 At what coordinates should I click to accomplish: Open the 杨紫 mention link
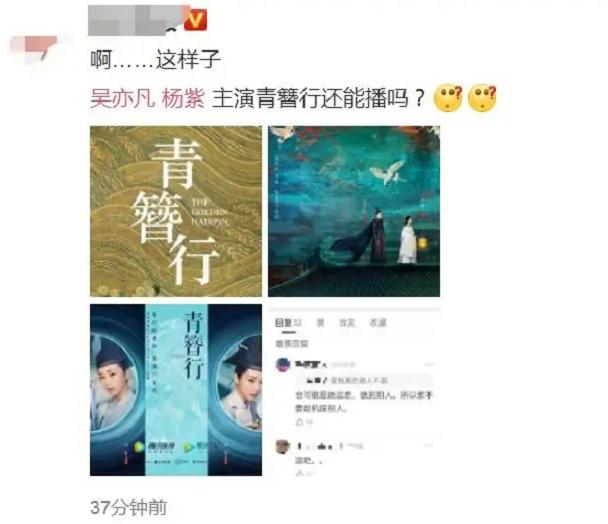click(x=183, y=98)
